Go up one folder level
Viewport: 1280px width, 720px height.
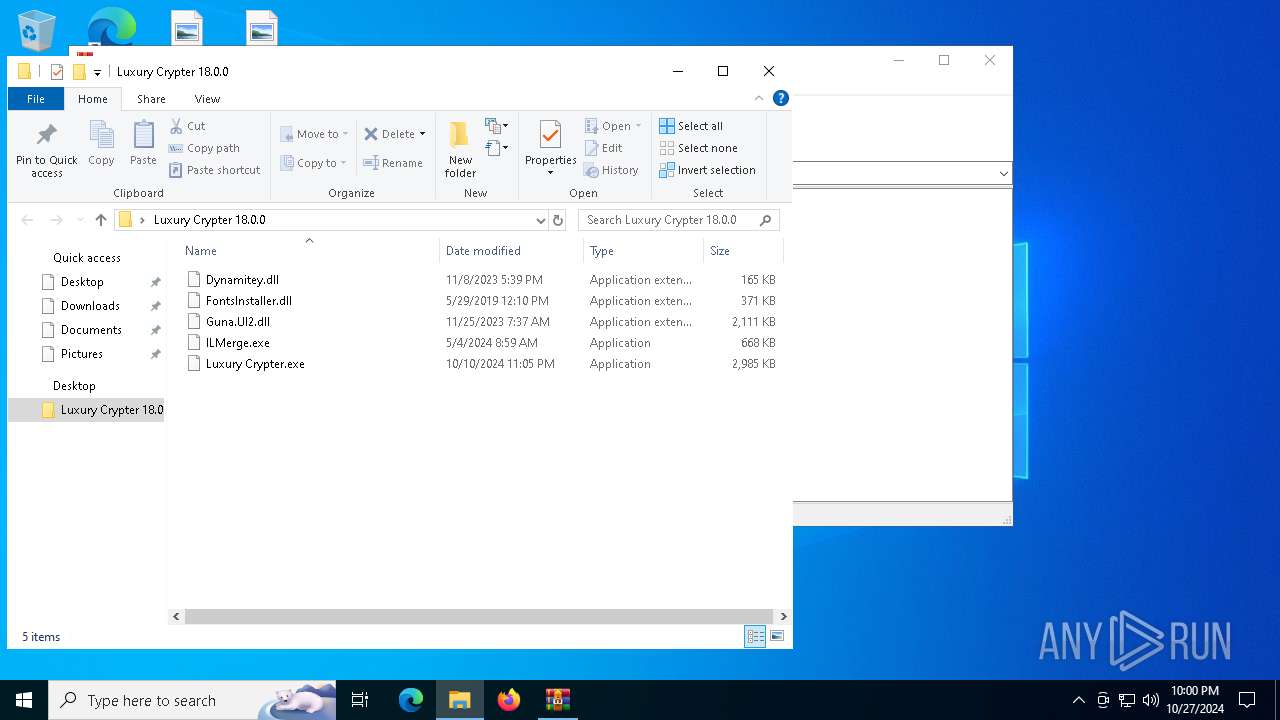101,220
